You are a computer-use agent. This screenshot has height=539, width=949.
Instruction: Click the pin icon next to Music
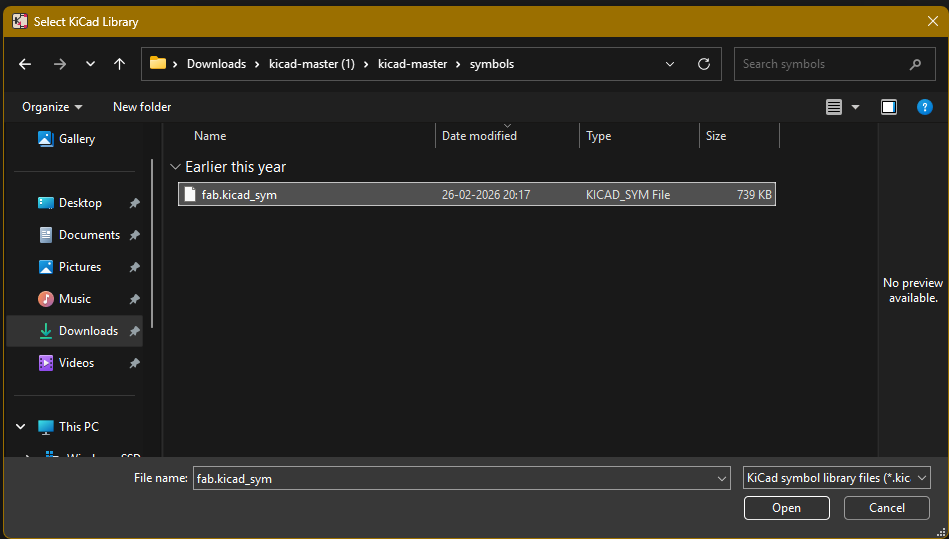134,299
